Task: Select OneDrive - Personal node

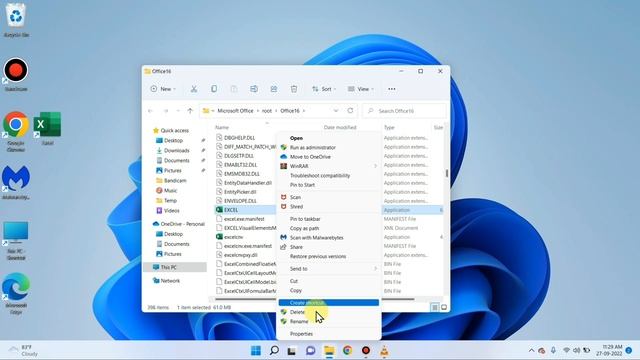Action: coord(182,224)
